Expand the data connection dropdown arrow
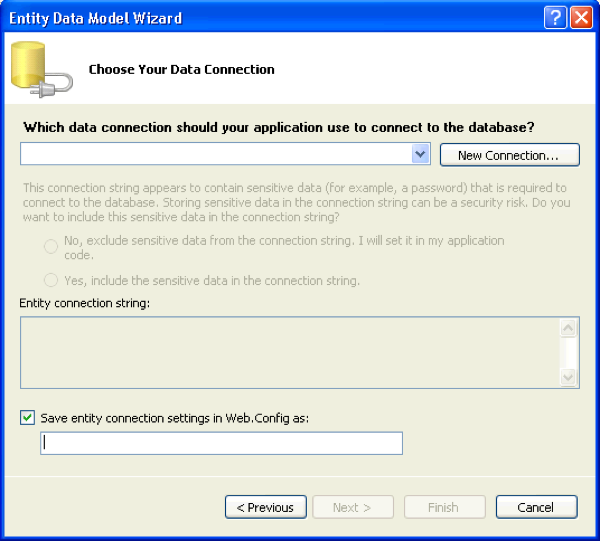 tap(421, 154)
